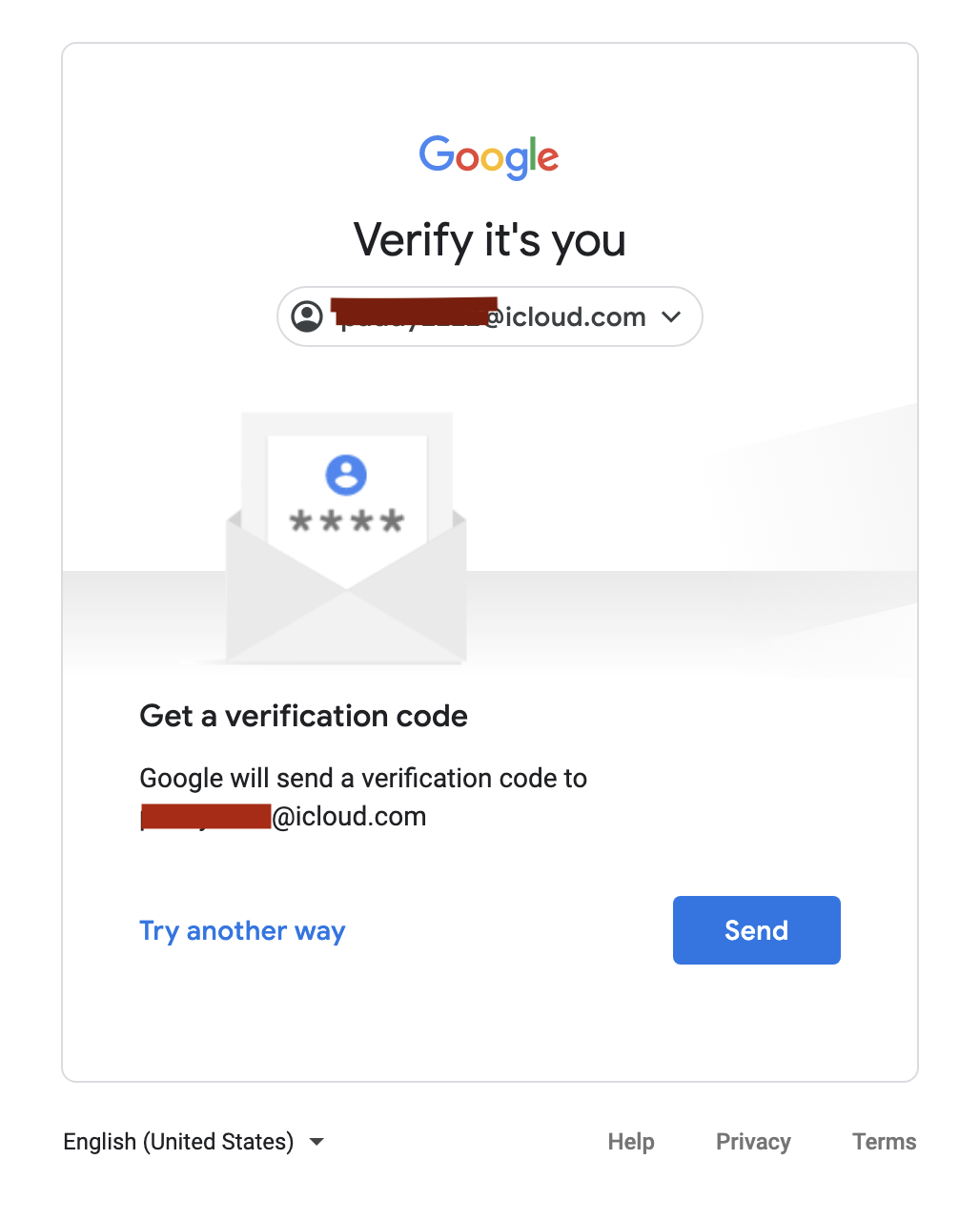Open the Help link

(630, 1141)
